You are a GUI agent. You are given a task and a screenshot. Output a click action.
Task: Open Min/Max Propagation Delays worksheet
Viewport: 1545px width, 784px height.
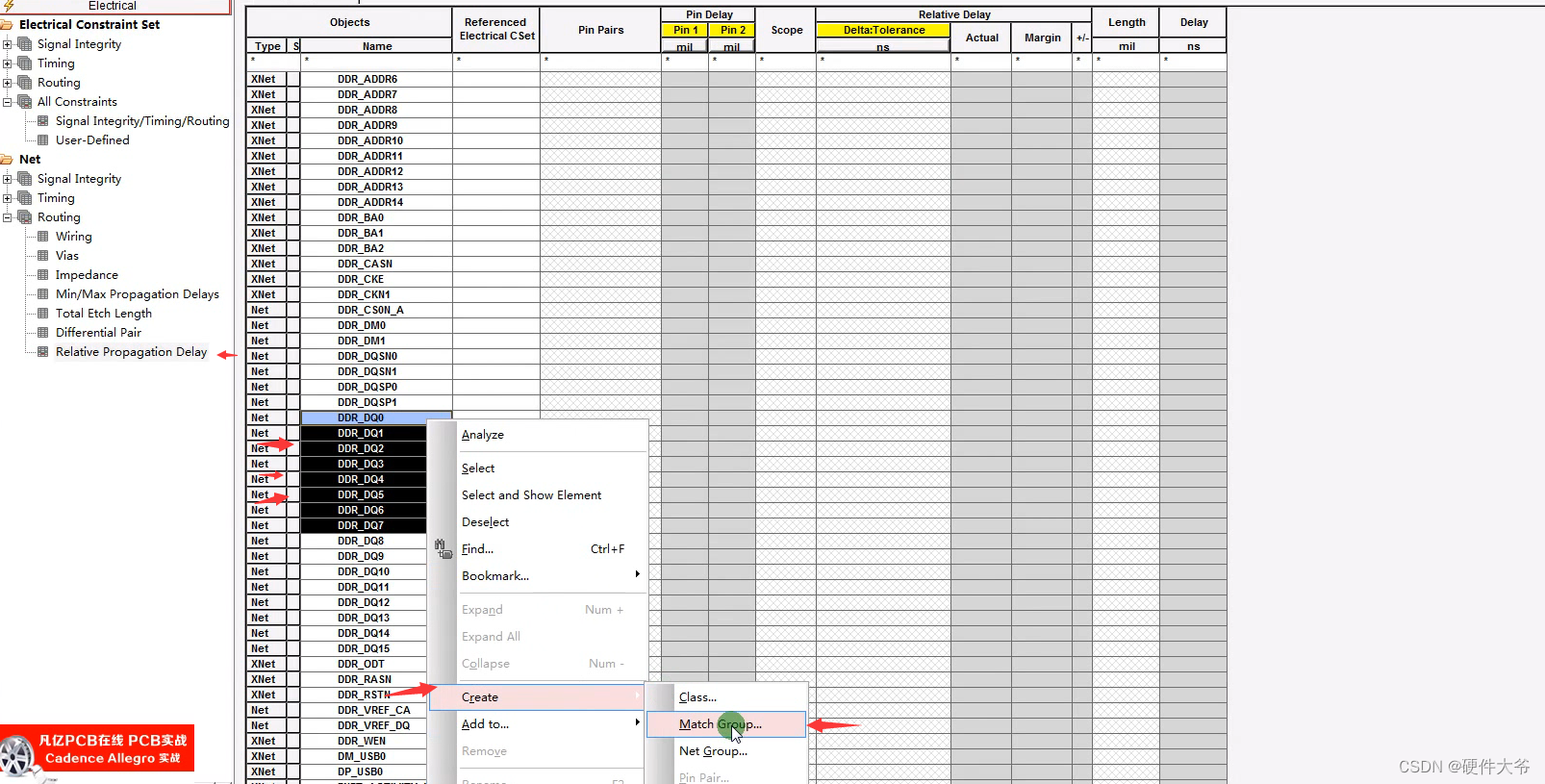click(x=137, y=294)
